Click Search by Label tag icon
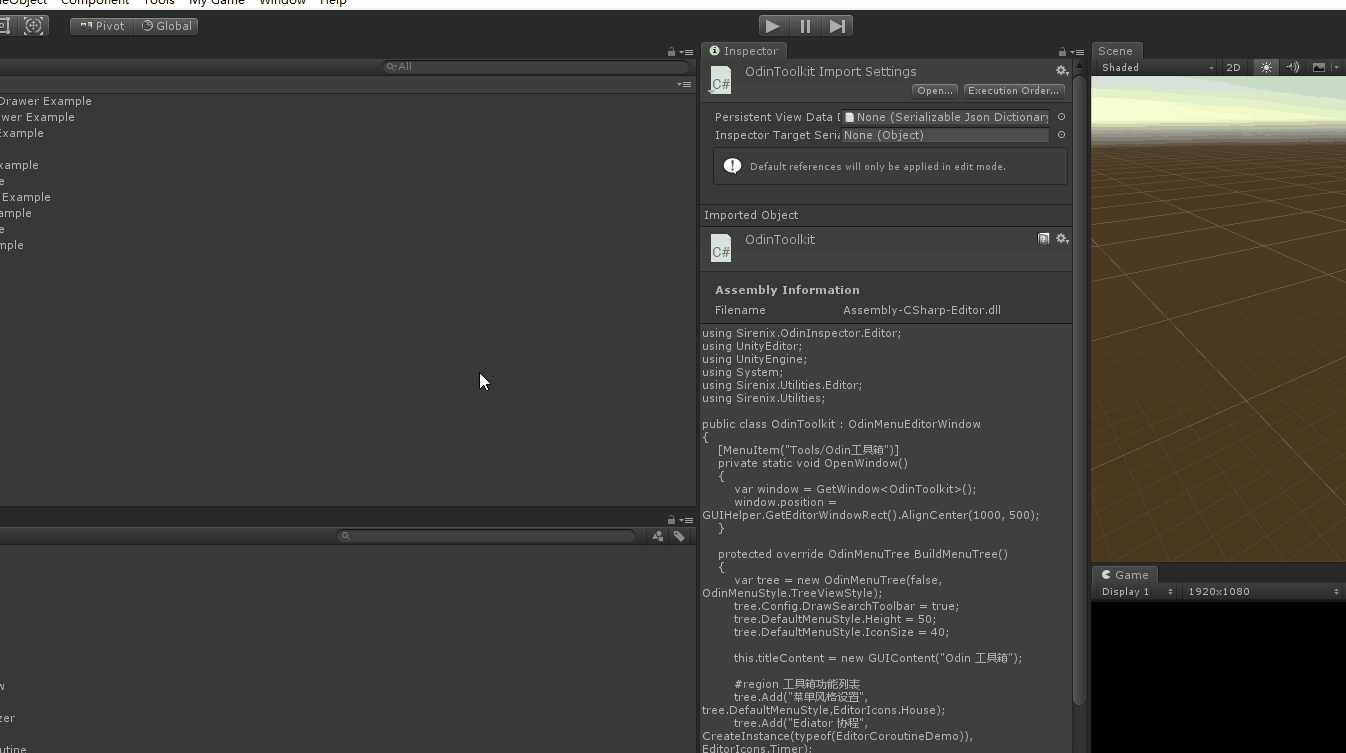This screenshot has height=753, width=1346. coord(679,536)
